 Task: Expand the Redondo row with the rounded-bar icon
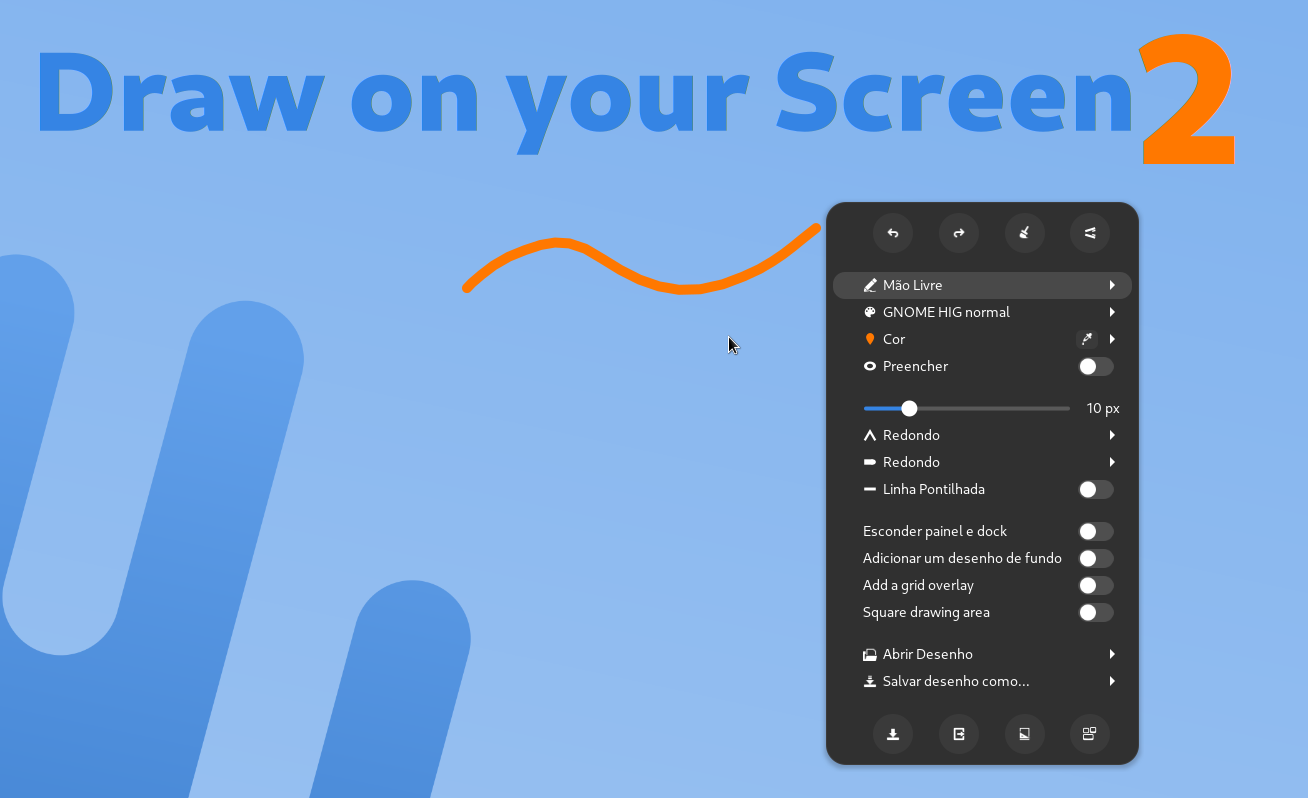982,462
